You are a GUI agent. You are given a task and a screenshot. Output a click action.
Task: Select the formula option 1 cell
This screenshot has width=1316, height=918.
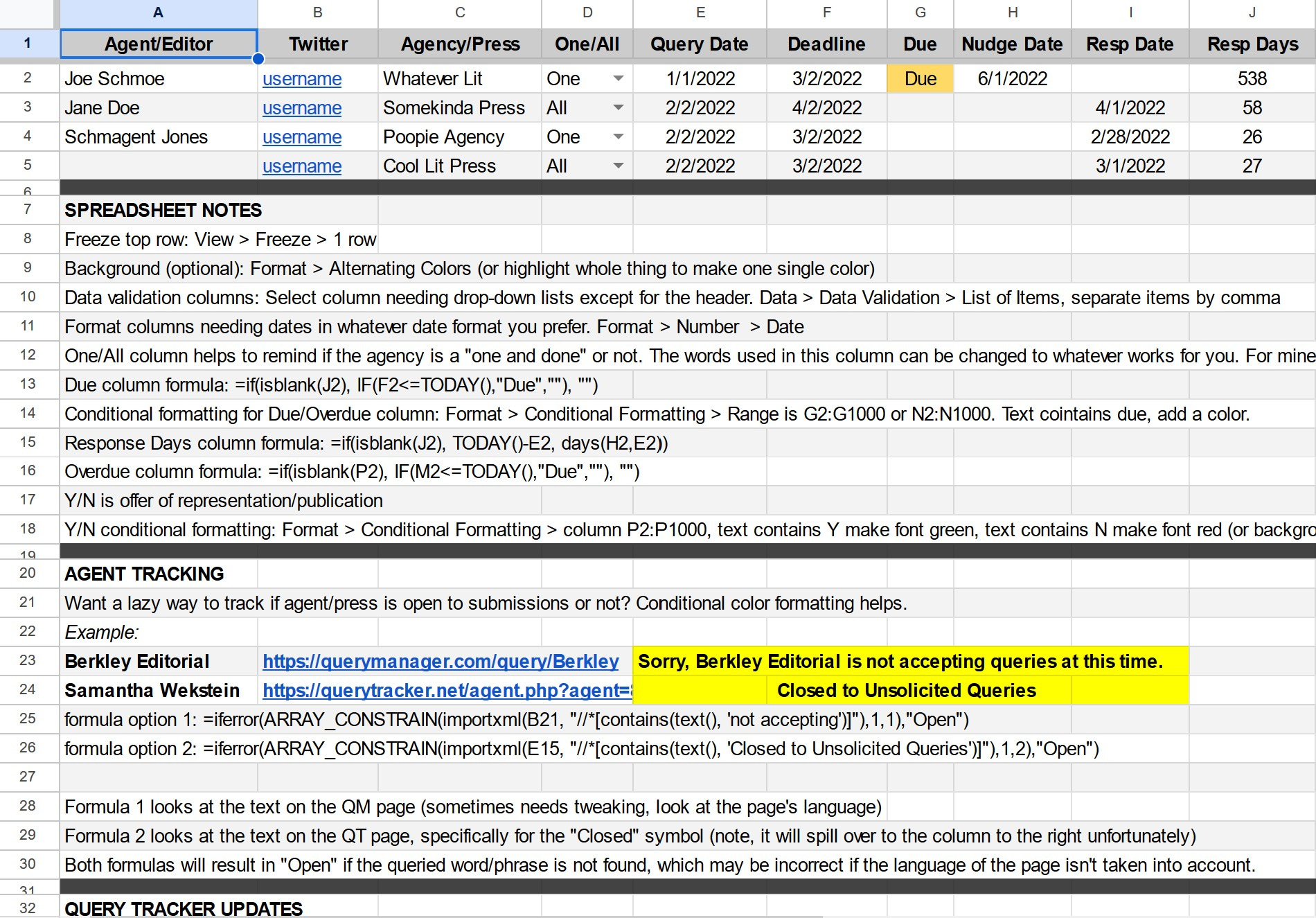[x=516, y=720]
